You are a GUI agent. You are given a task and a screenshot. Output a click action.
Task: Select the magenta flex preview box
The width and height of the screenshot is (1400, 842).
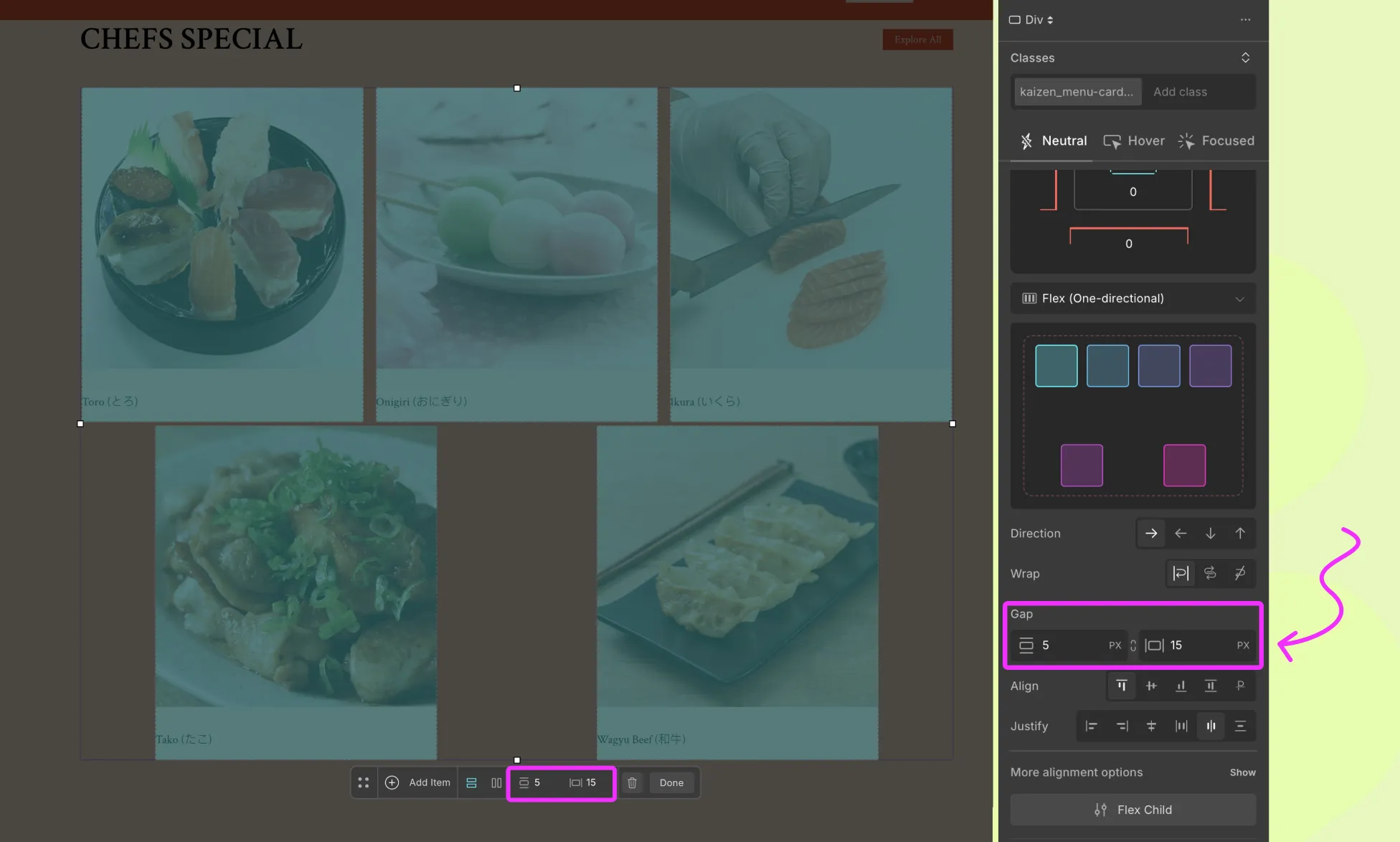pos(1184,465)
